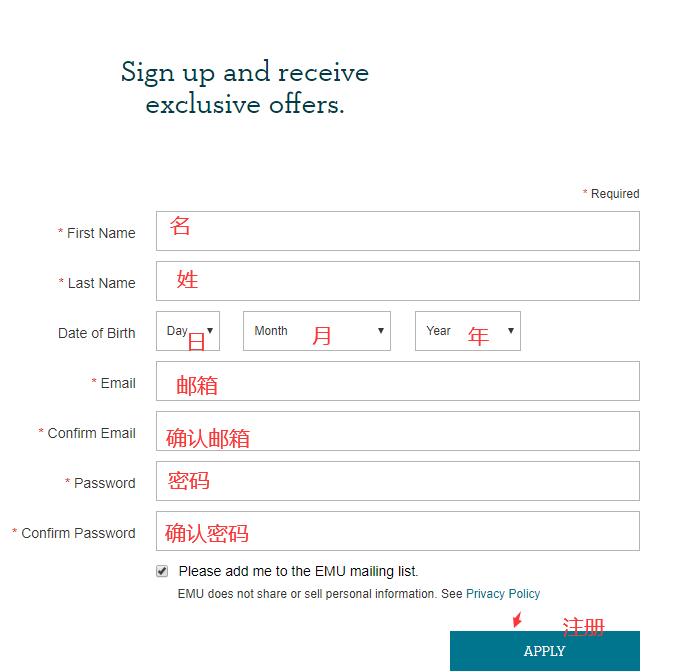Expand the Month dropdown
The image size is (681, 672).
point(316,331)
